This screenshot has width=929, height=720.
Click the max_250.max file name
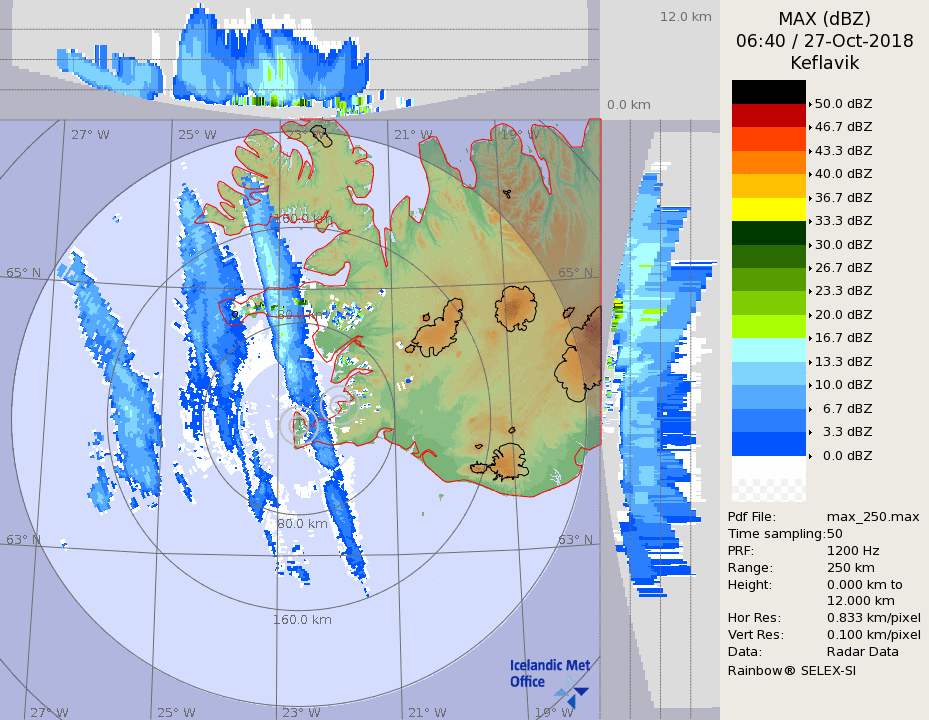click(872, 517)
